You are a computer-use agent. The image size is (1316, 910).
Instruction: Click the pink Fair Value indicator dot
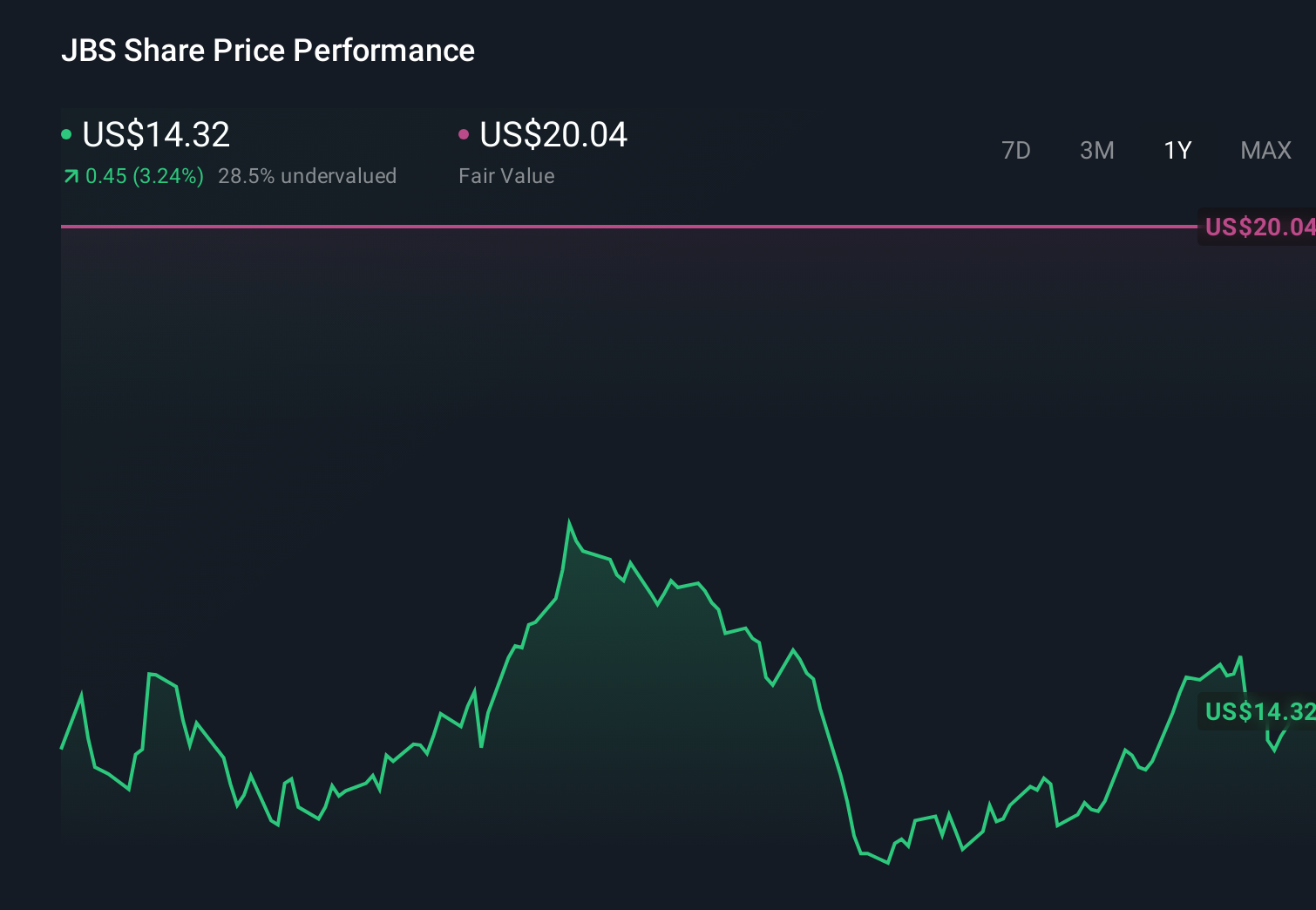pyautogui.click(x=465, y=133)
